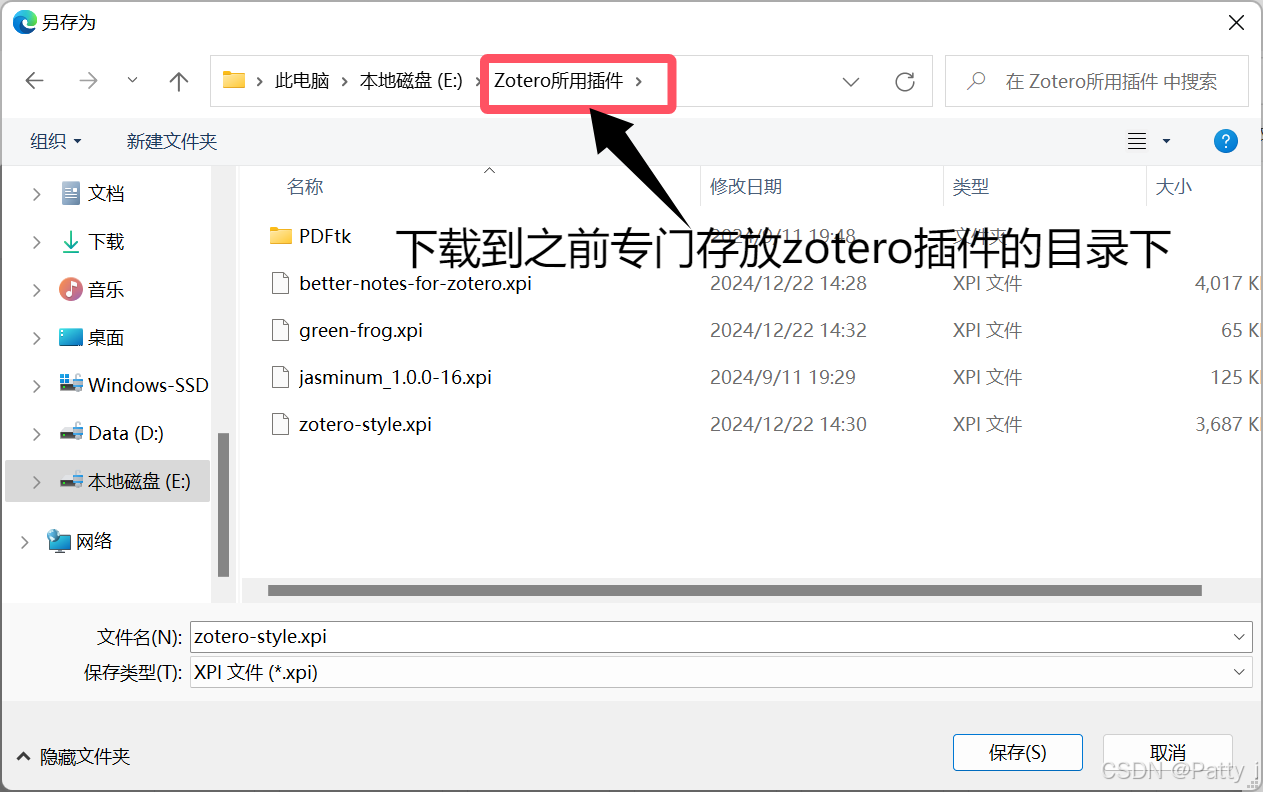1263x792 pixels.
Task: Sort files by 类型 column header
Action: pos(971,187)
